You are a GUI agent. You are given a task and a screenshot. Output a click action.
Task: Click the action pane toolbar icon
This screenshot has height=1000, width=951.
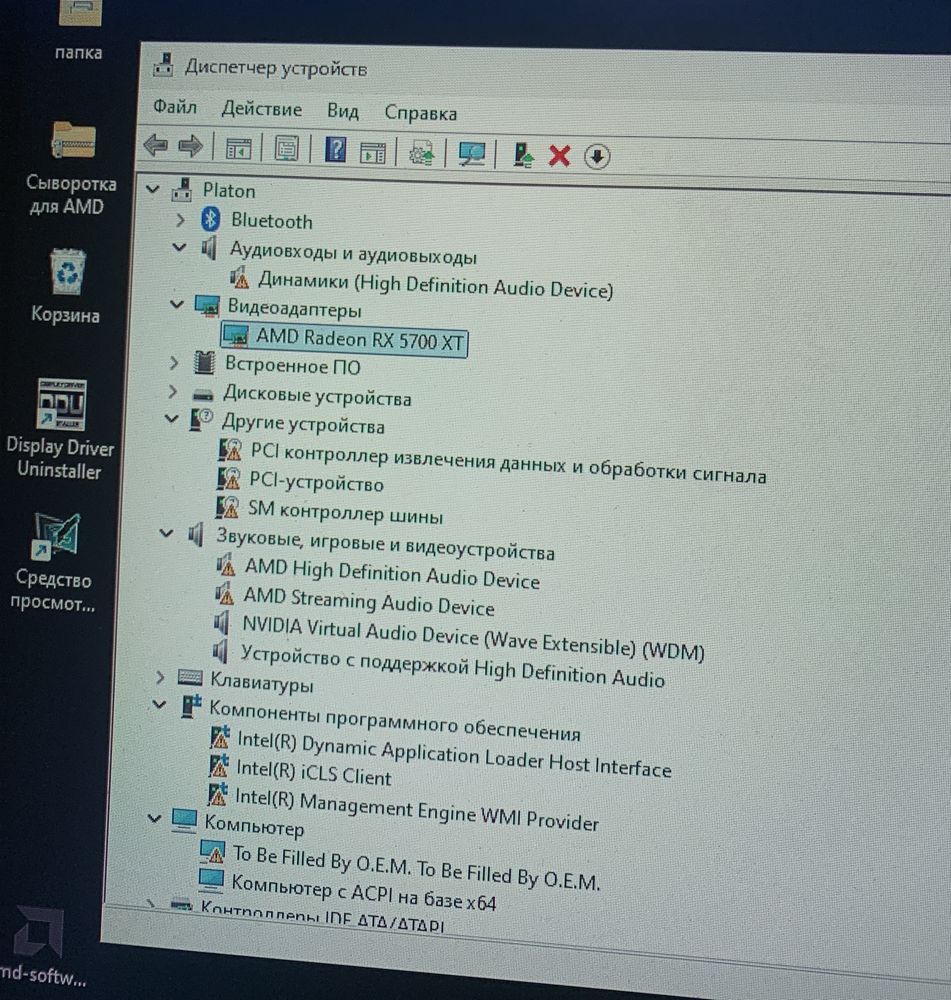coord(372,152)
